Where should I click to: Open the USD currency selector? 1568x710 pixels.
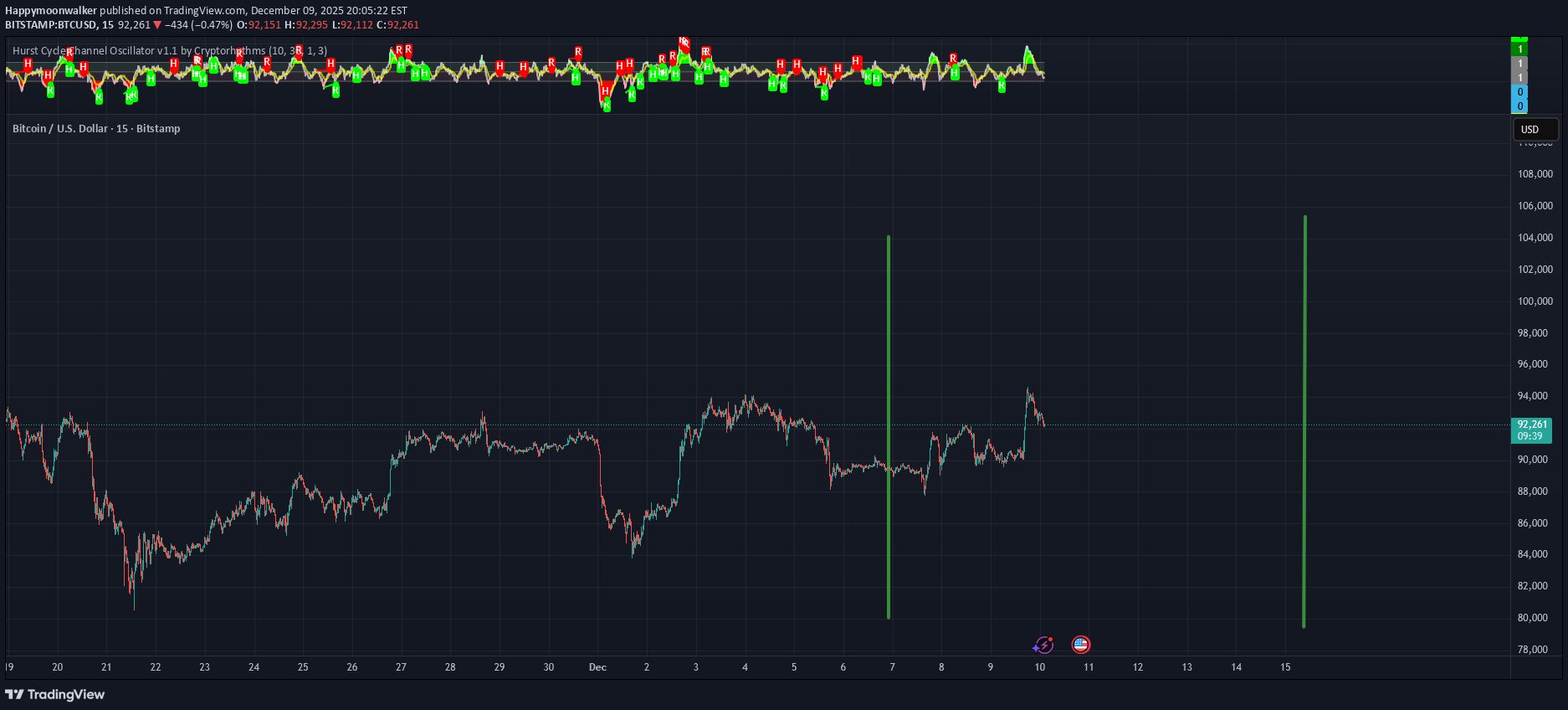1535,130
